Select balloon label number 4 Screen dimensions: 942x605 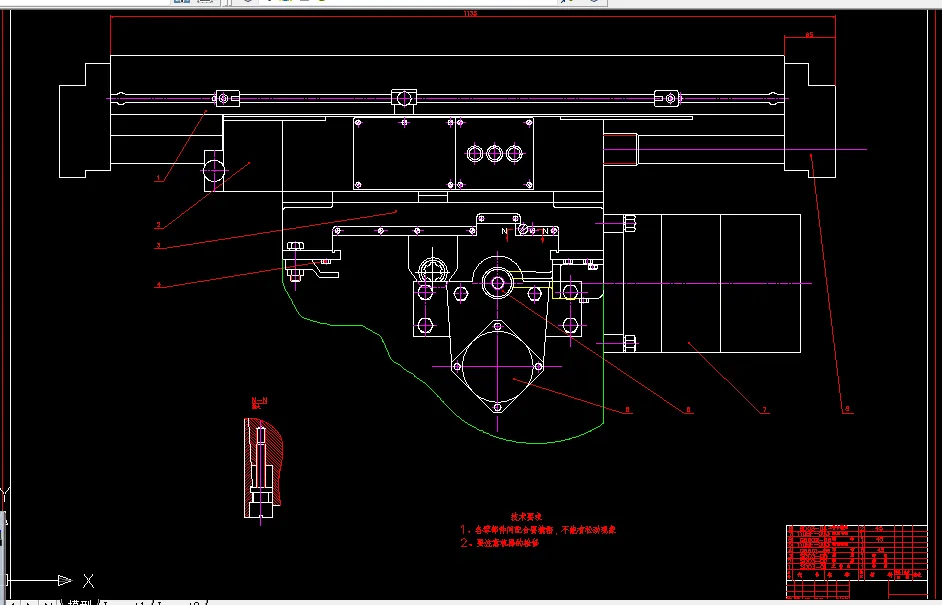point(159,285)
